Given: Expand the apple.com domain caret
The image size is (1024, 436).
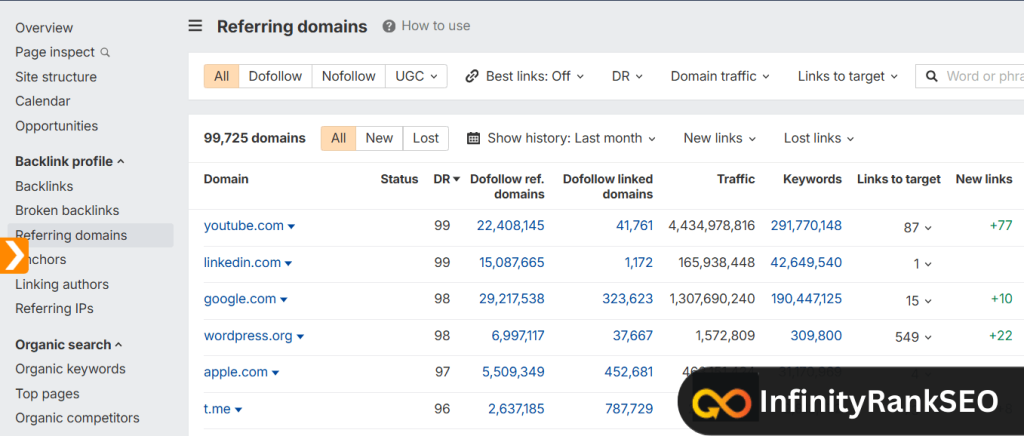Looking at the screenshot, I should pyautogui.click(x=275, y=373).
